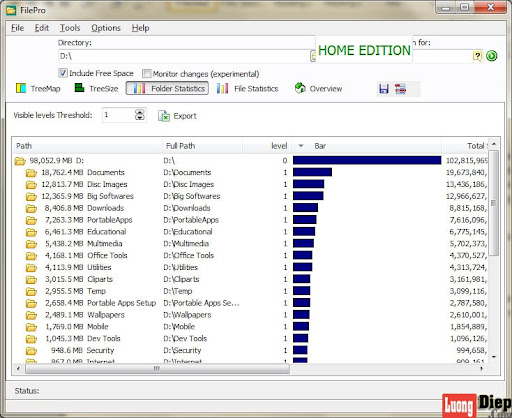Image resolution: width=512 pixels, height=418 pixels.
Task: Increase the Visible levels Threshold spinner
Action: tap(140, 112)
